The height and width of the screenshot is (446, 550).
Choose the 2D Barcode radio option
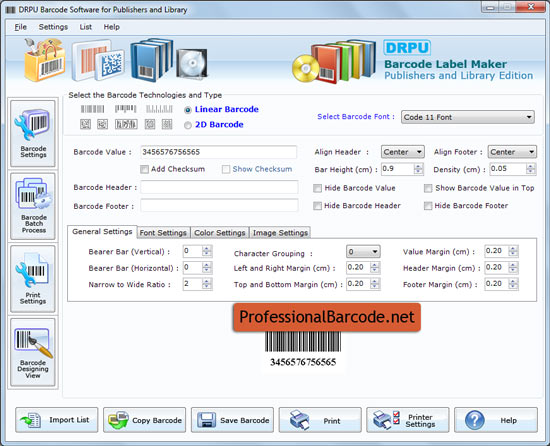coord(188,125)
